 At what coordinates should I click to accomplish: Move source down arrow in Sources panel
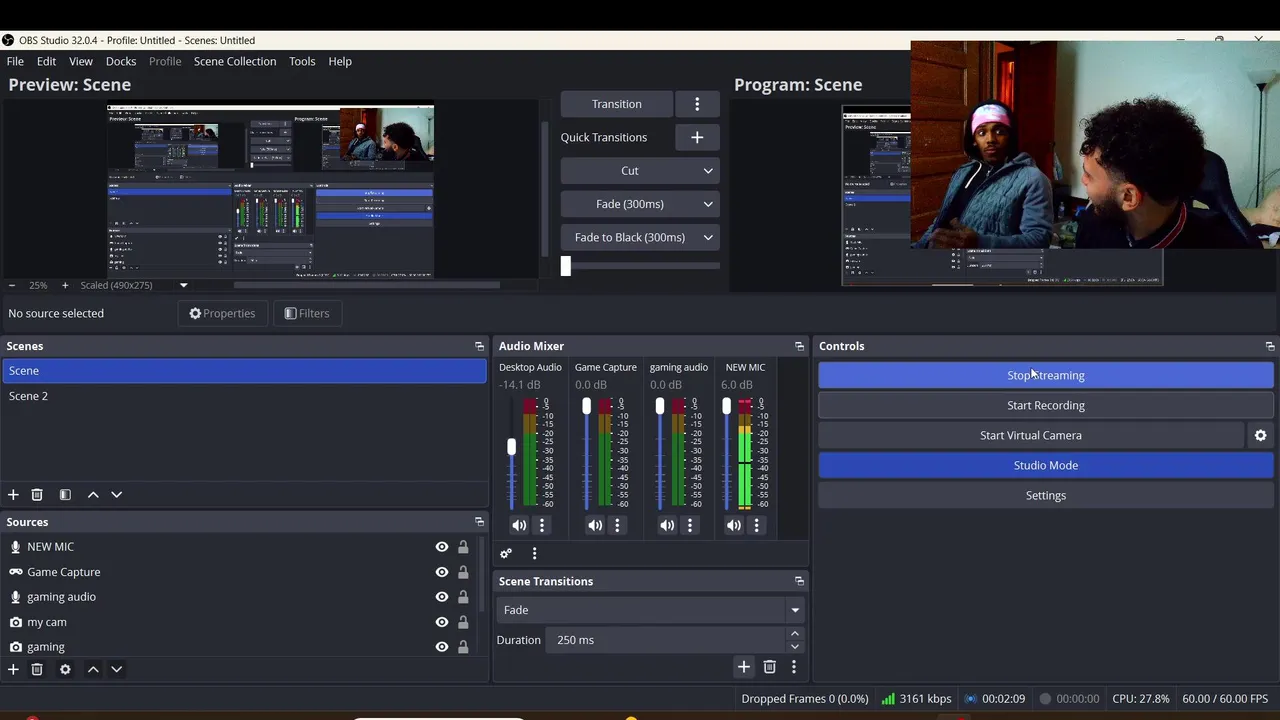(116, 669)
